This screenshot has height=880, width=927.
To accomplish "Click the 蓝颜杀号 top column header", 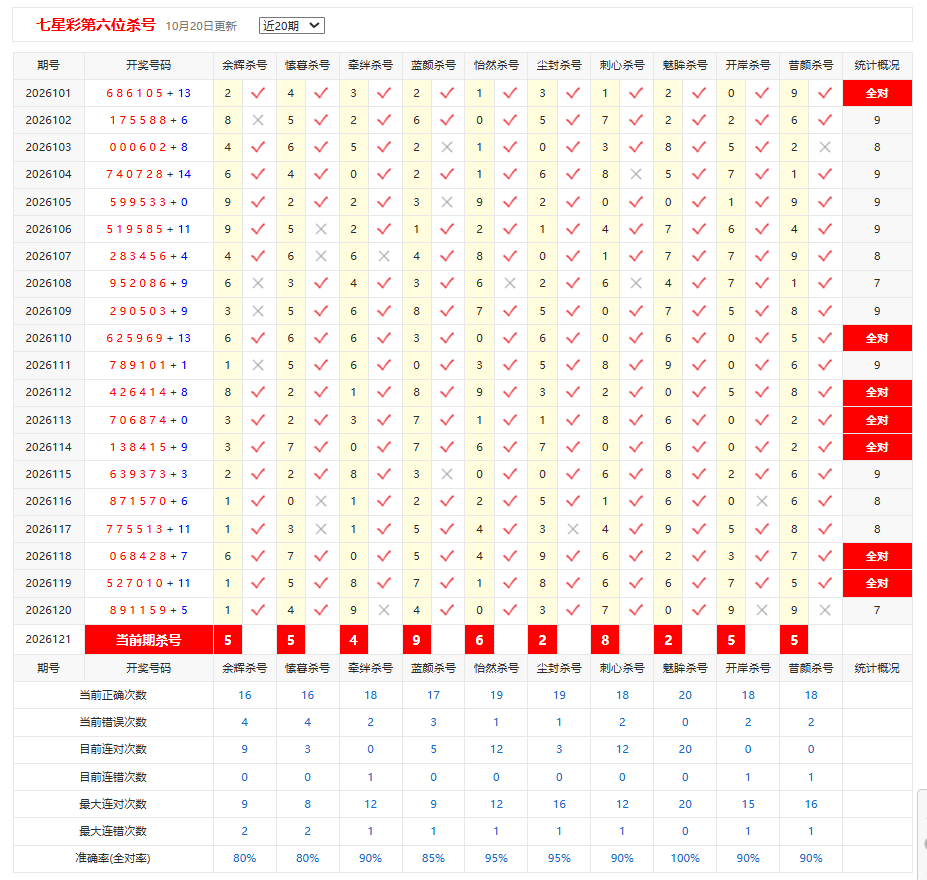I will [433, 65].
